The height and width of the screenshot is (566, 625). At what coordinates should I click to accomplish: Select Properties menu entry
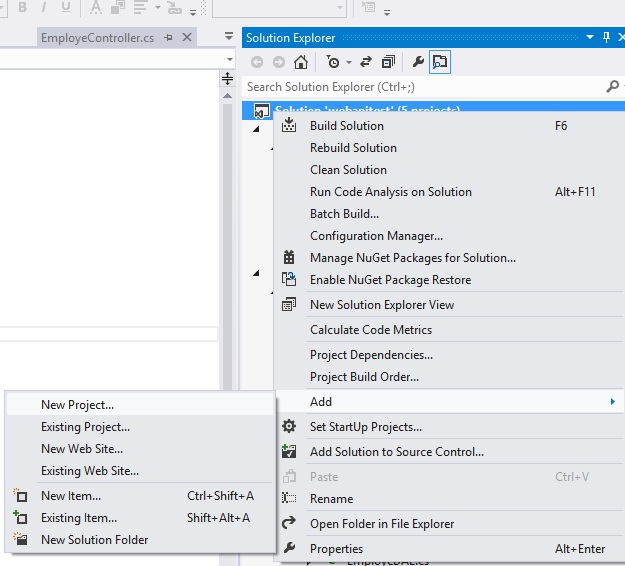click(450, 548)
